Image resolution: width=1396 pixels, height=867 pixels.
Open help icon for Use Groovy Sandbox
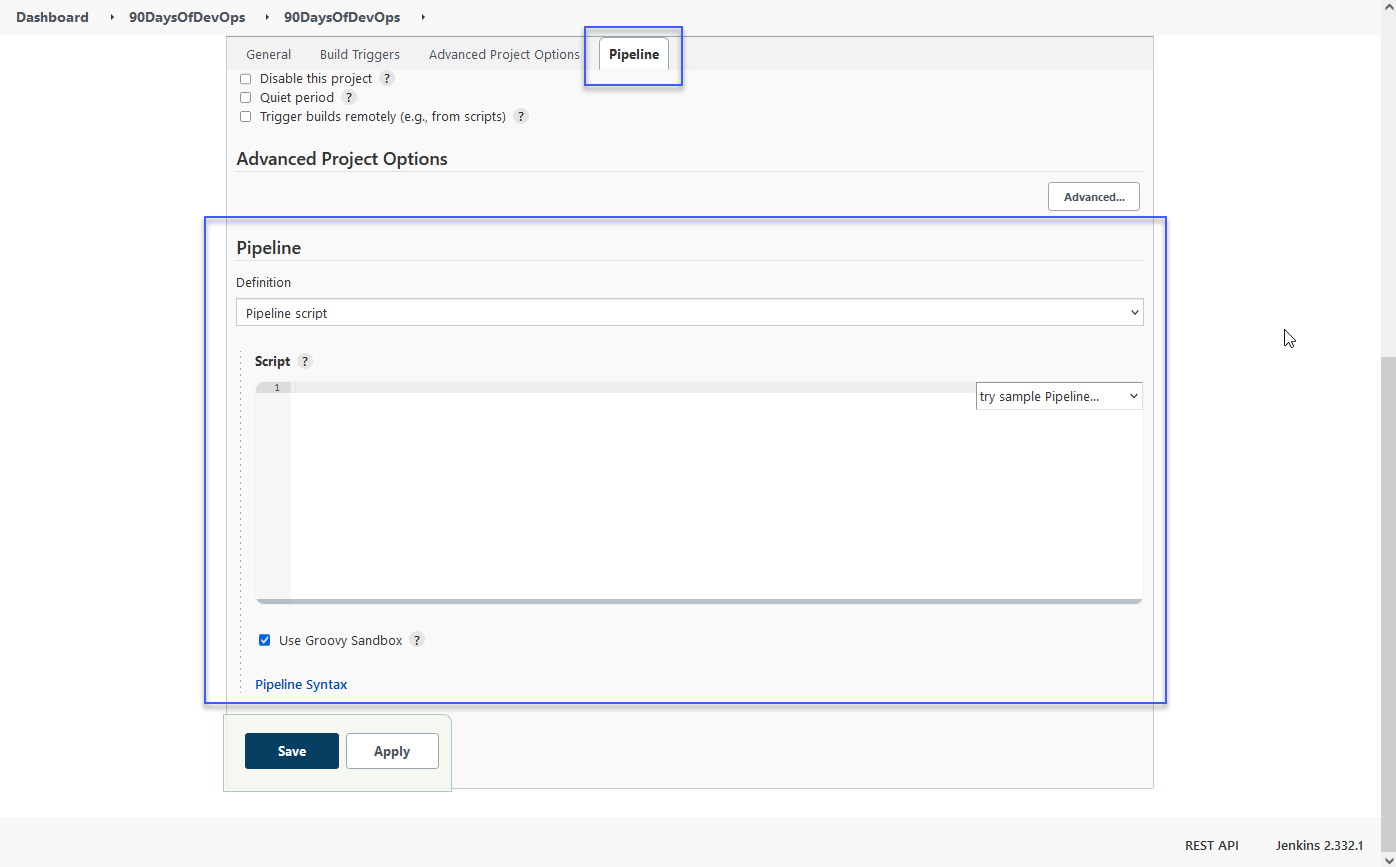point(417,640)
